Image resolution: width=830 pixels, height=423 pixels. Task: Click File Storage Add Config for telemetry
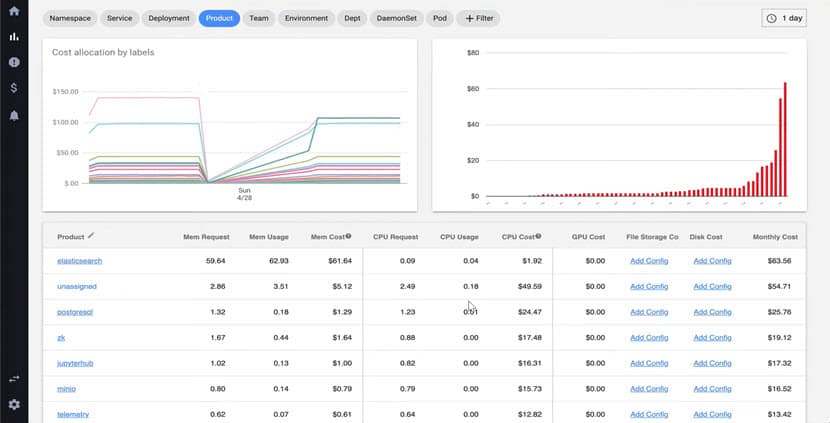click(649, 415)
